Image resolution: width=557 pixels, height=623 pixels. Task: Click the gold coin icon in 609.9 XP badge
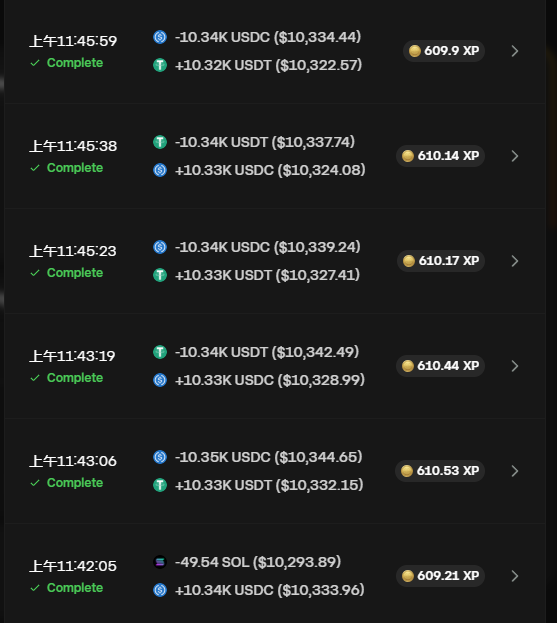click(415, 51)
